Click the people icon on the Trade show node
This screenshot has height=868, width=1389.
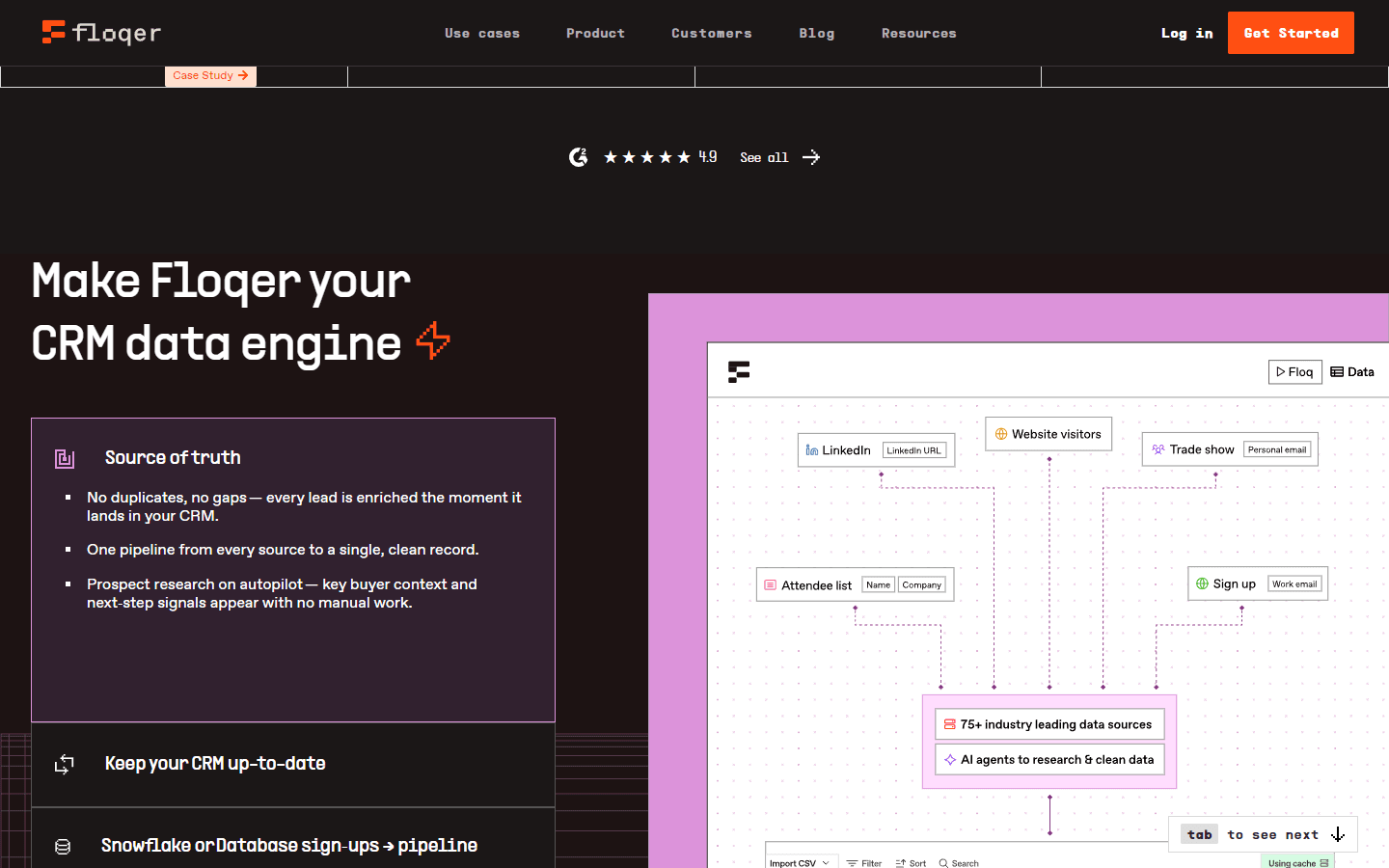click(1157, 448)
